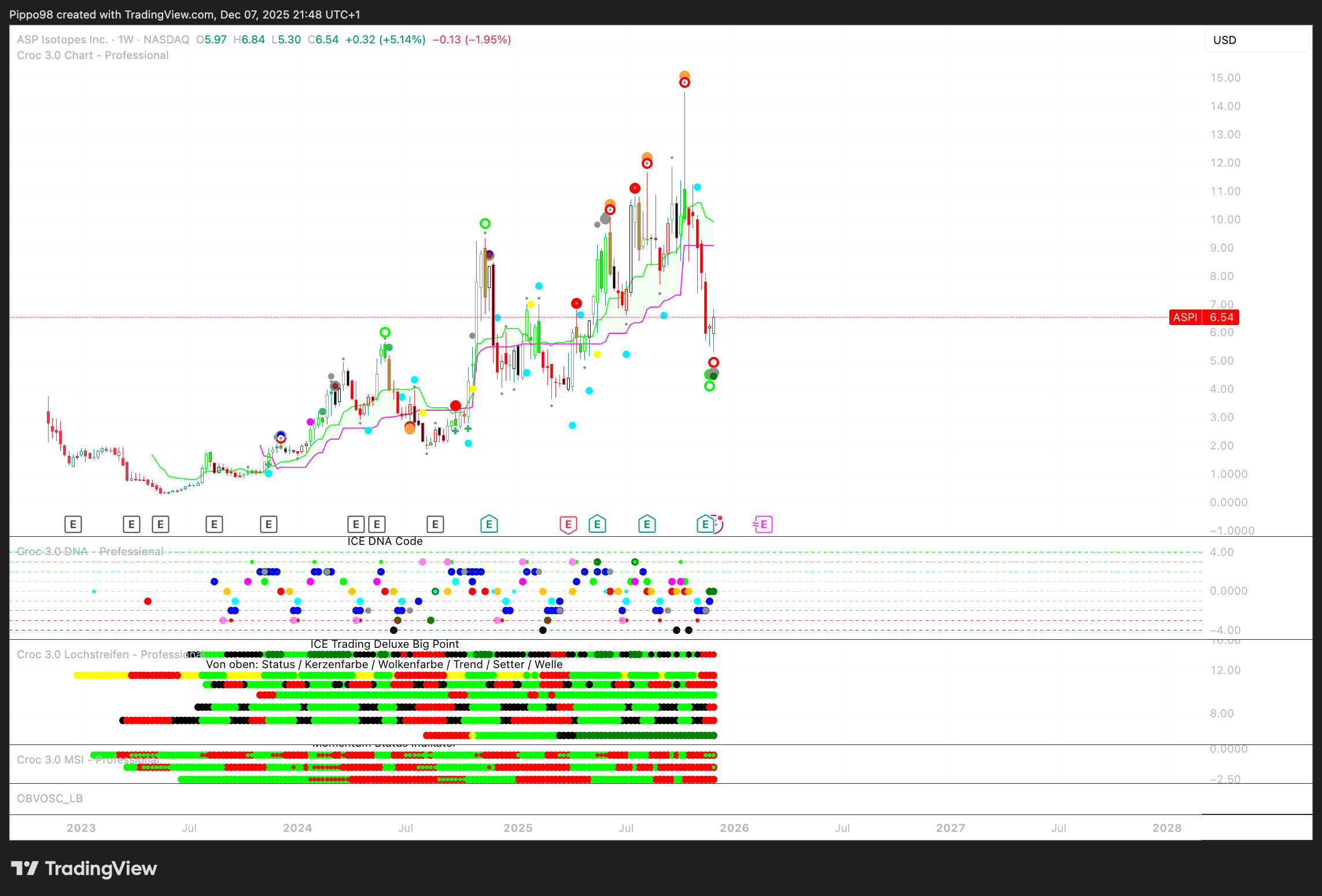Click the green ring signal below latest candle
1322x896 pixels.
(710, 386)
